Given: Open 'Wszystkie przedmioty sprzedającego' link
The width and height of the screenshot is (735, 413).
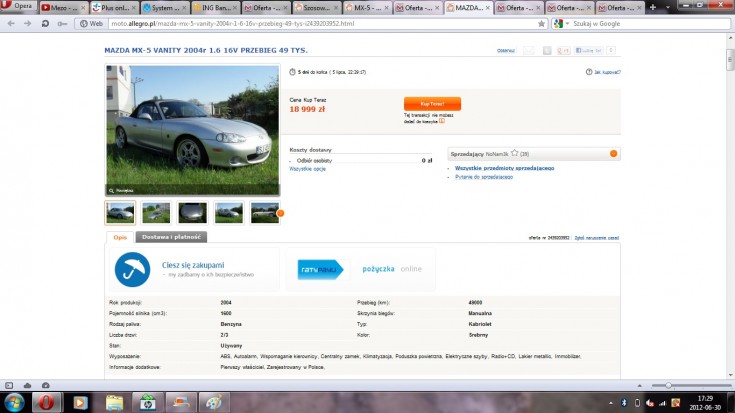Looking at the screenshot, I should (x=504, y=168).
